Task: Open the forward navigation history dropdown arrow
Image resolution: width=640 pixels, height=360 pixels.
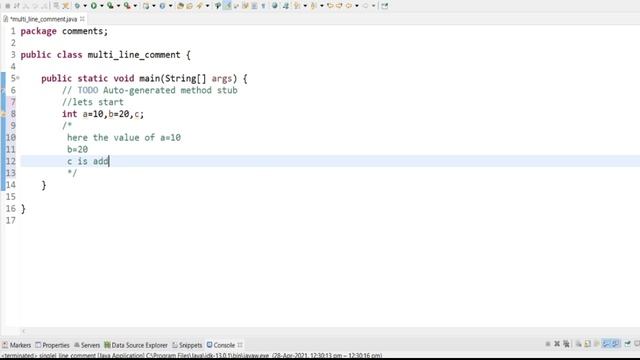Action: point(373,6)
